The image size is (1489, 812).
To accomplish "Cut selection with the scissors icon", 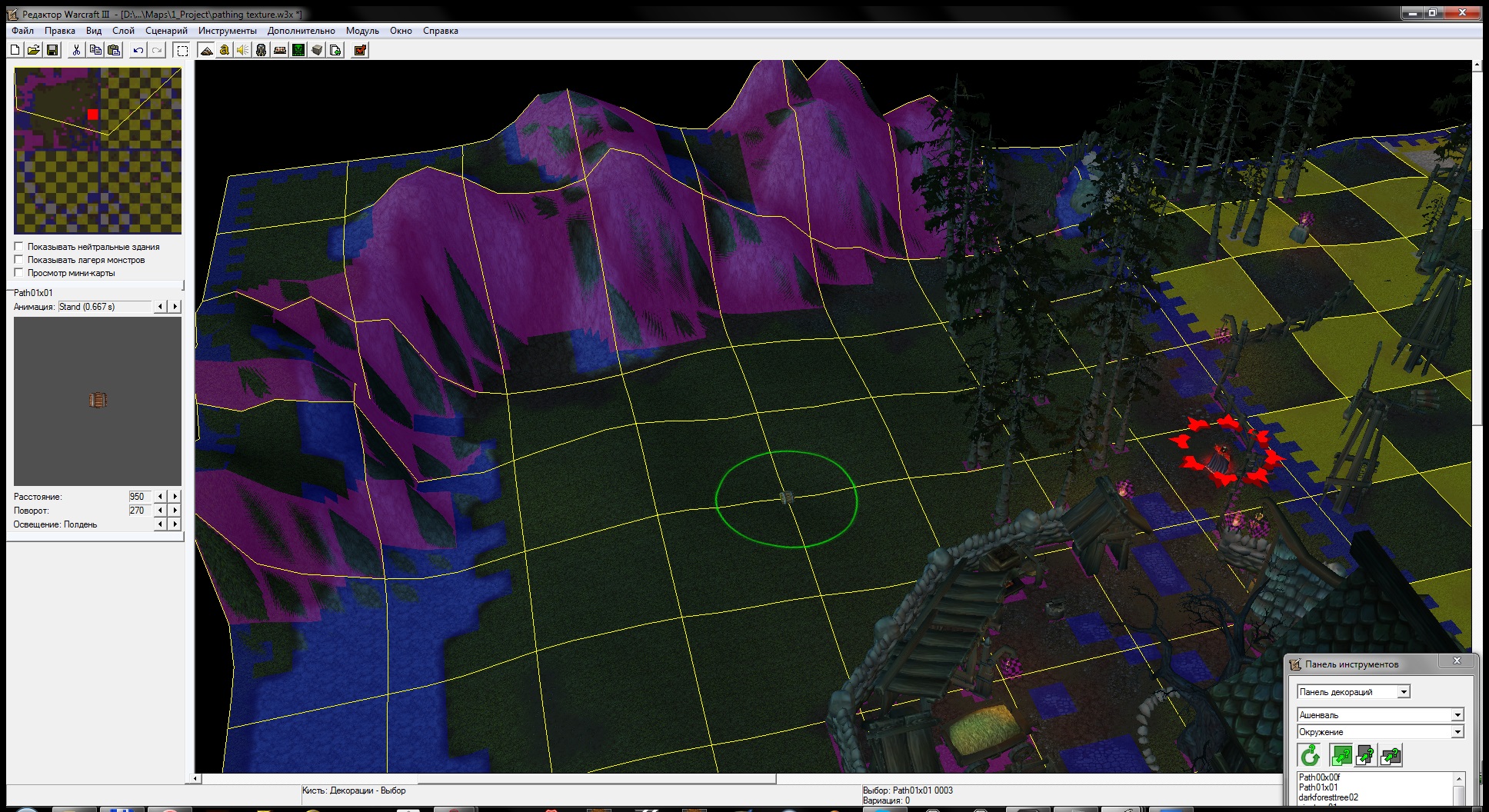I will tap(76, 50).
